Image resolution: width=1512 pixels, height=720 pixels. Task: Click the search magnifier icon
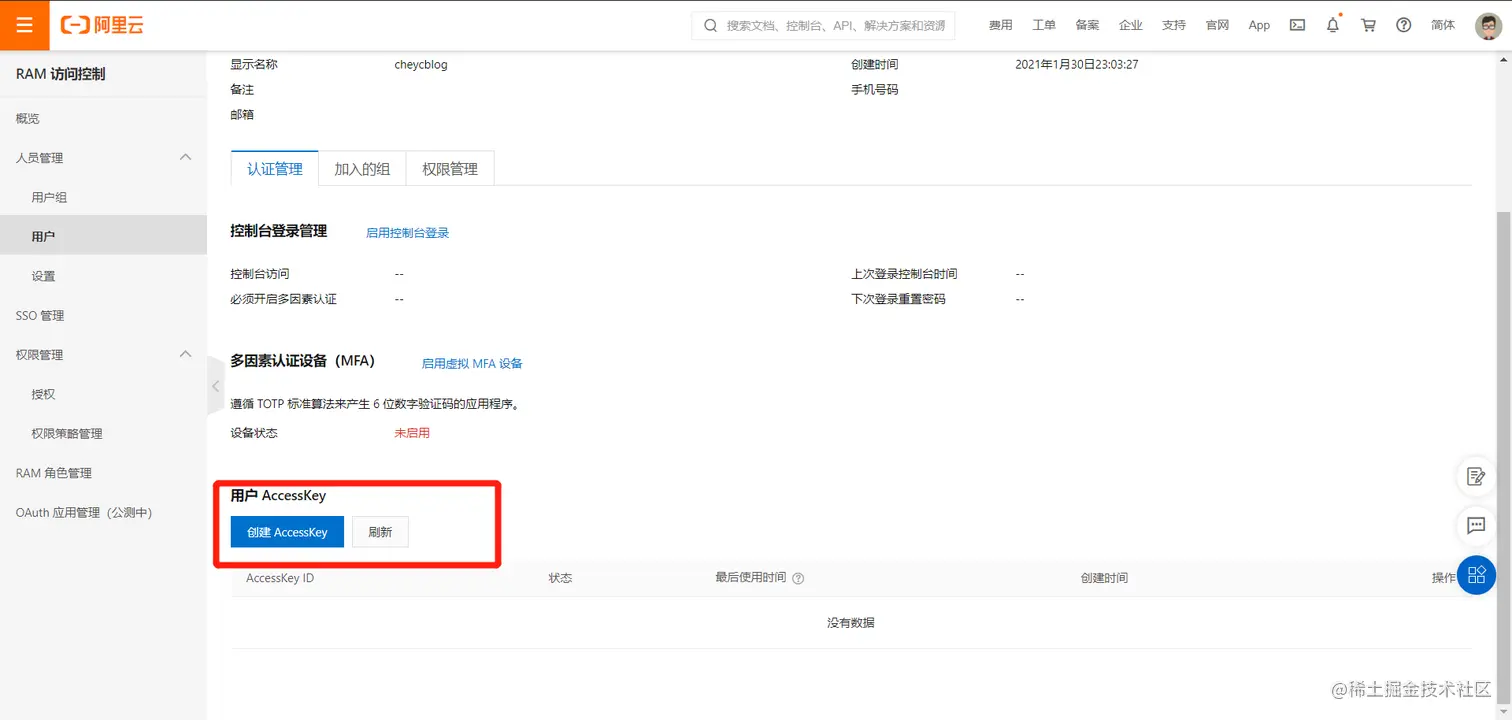coord(710,26)
